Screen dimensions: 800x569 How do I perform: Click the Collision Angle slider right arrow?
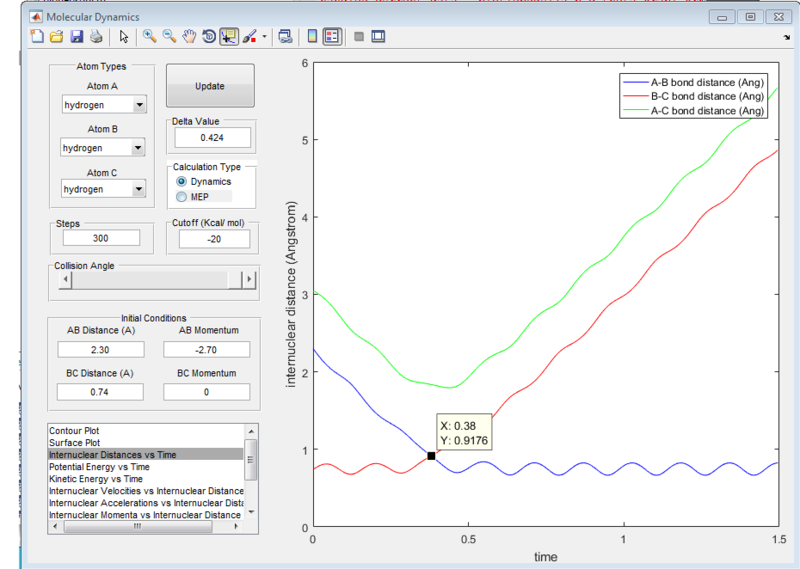tap(248, 280)
